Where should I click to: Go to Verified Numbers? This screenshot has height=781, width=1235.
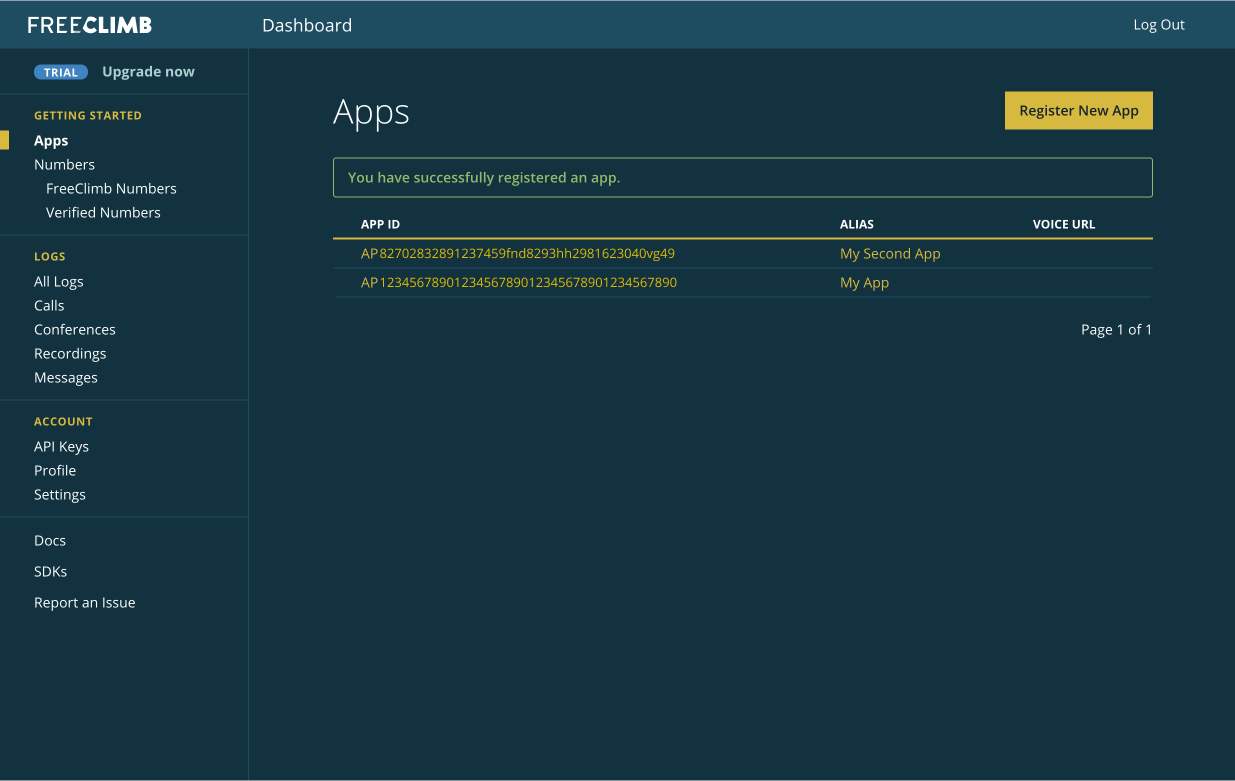[x=103, y=213]
